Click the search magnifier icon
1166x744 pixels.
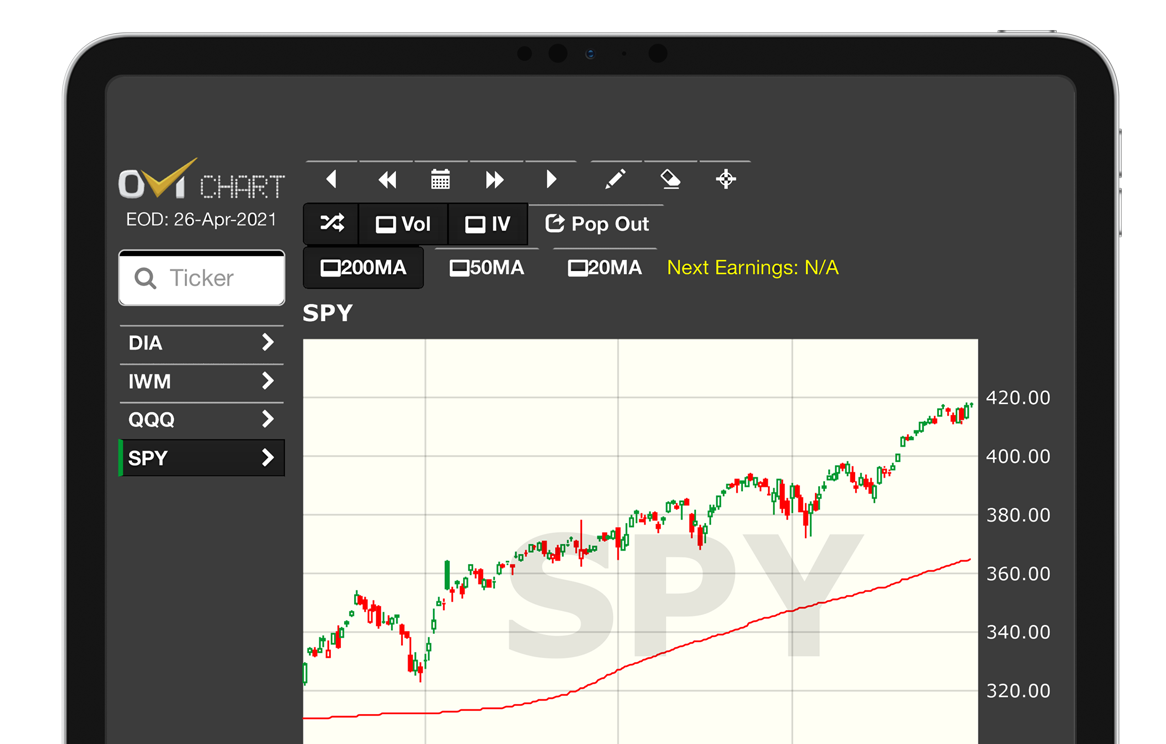pyautogui.click(x=145, y=278)
